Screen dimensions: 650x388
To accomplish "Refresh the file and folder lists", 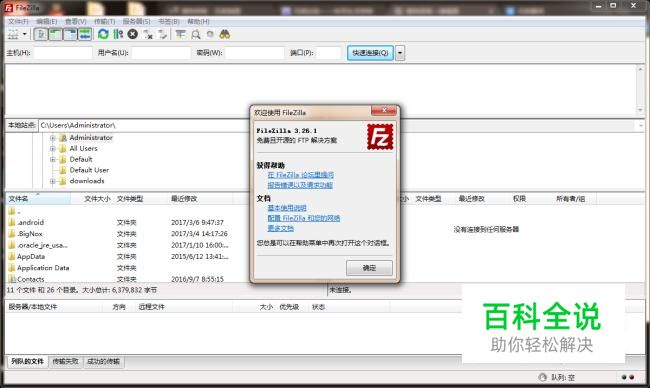I will point(103,34).
